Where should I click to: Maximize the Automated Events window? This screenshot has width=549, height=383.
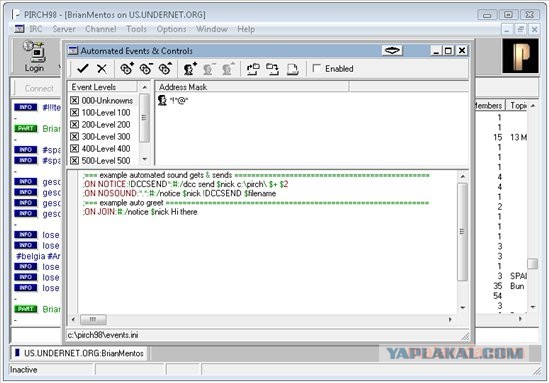pos(448,51)
